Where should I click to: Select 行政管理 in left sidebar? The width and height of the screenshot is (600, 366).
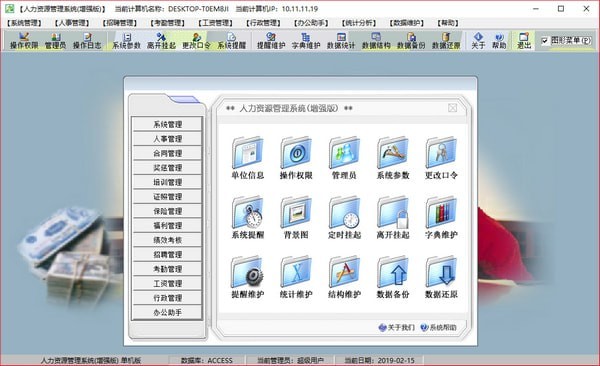(x=167, y=298)
